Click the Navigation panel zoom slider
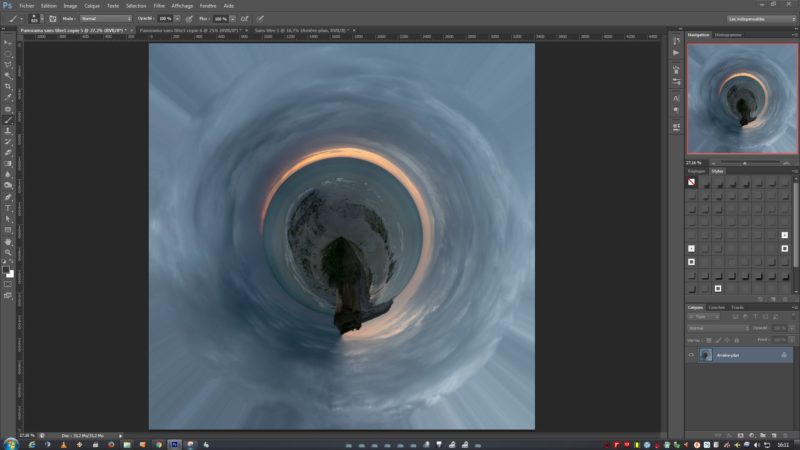This screenshot has width=800, height=450. 744,162
